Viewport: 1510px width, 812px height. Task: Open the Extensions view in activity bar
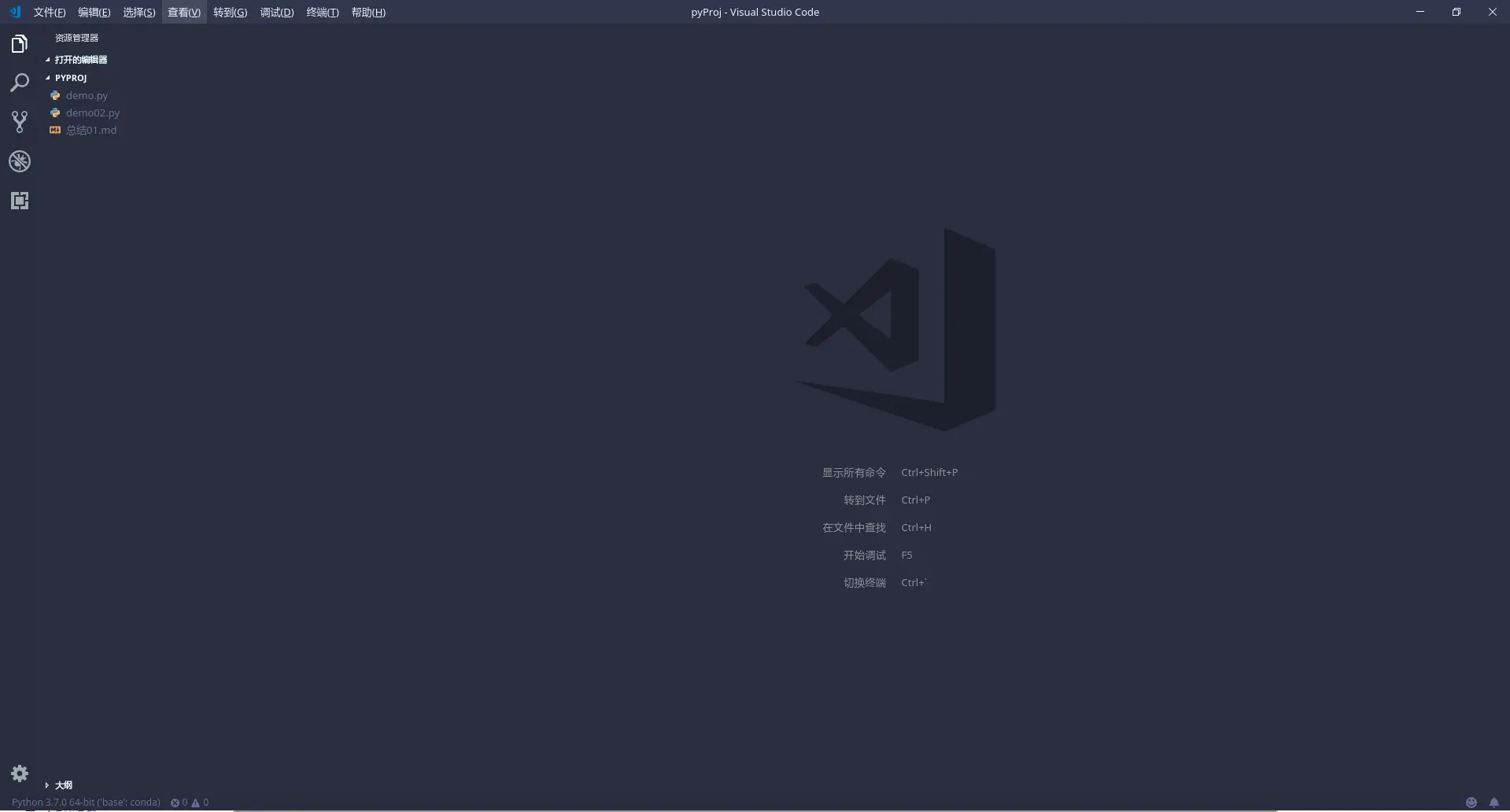pyautogui.click(x=20, y=201)
